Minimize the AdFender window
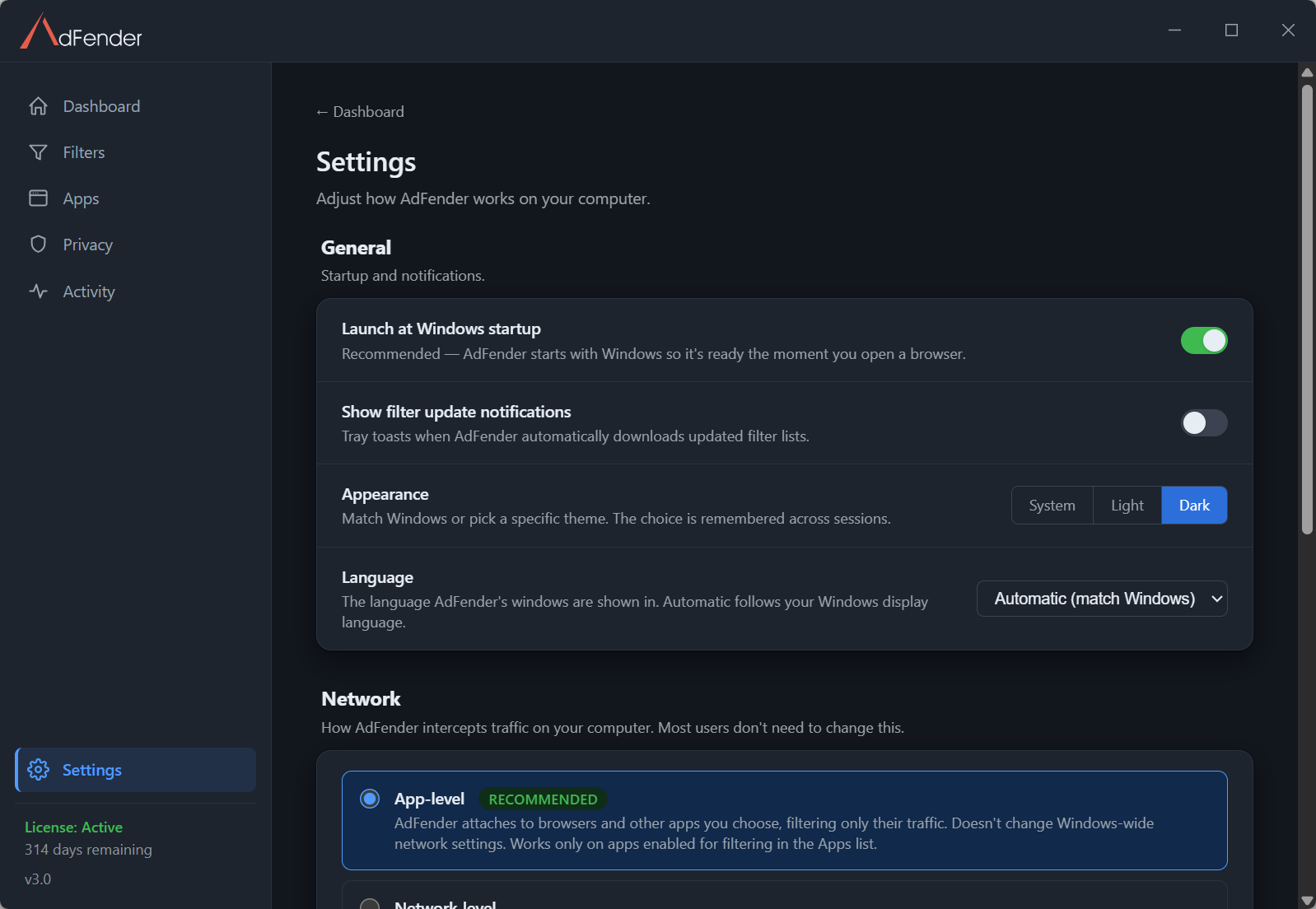 point(1174,30)
